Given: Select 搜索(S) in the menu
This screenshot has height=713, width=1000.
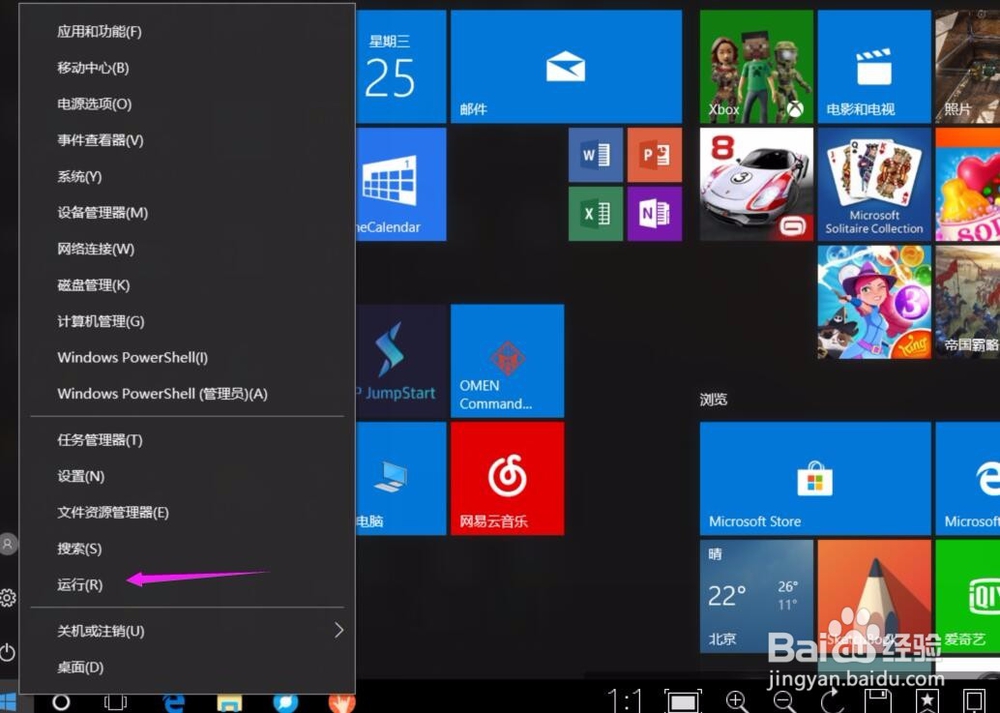Looking at the screenshot, I should click(x=187, y=548).
